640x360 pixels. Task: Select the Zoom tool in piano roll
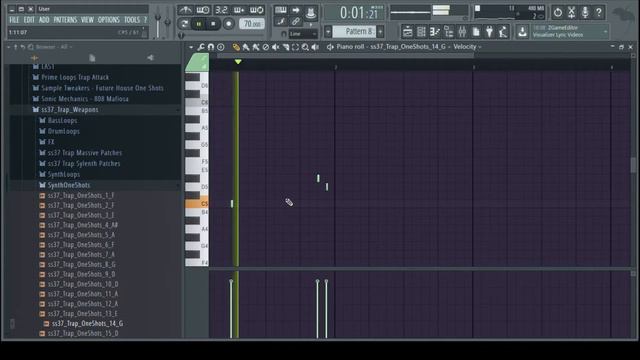[x=305, y=47]
